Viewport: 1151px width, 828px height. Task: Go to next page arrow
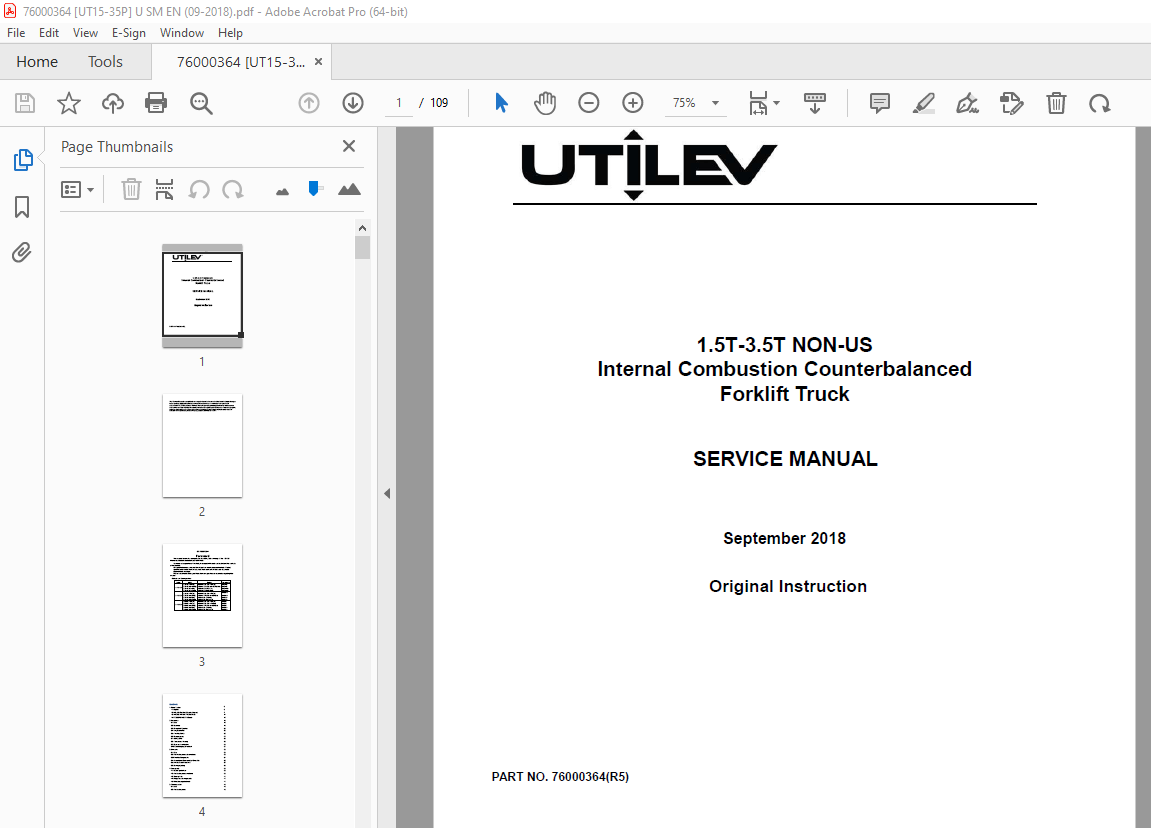(353, 103)
